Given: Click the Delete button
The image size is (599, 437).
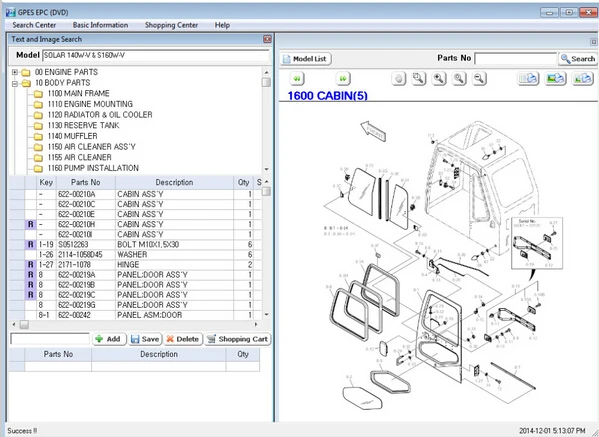Looking at the screenshot, I should click(x=183, y=339).
